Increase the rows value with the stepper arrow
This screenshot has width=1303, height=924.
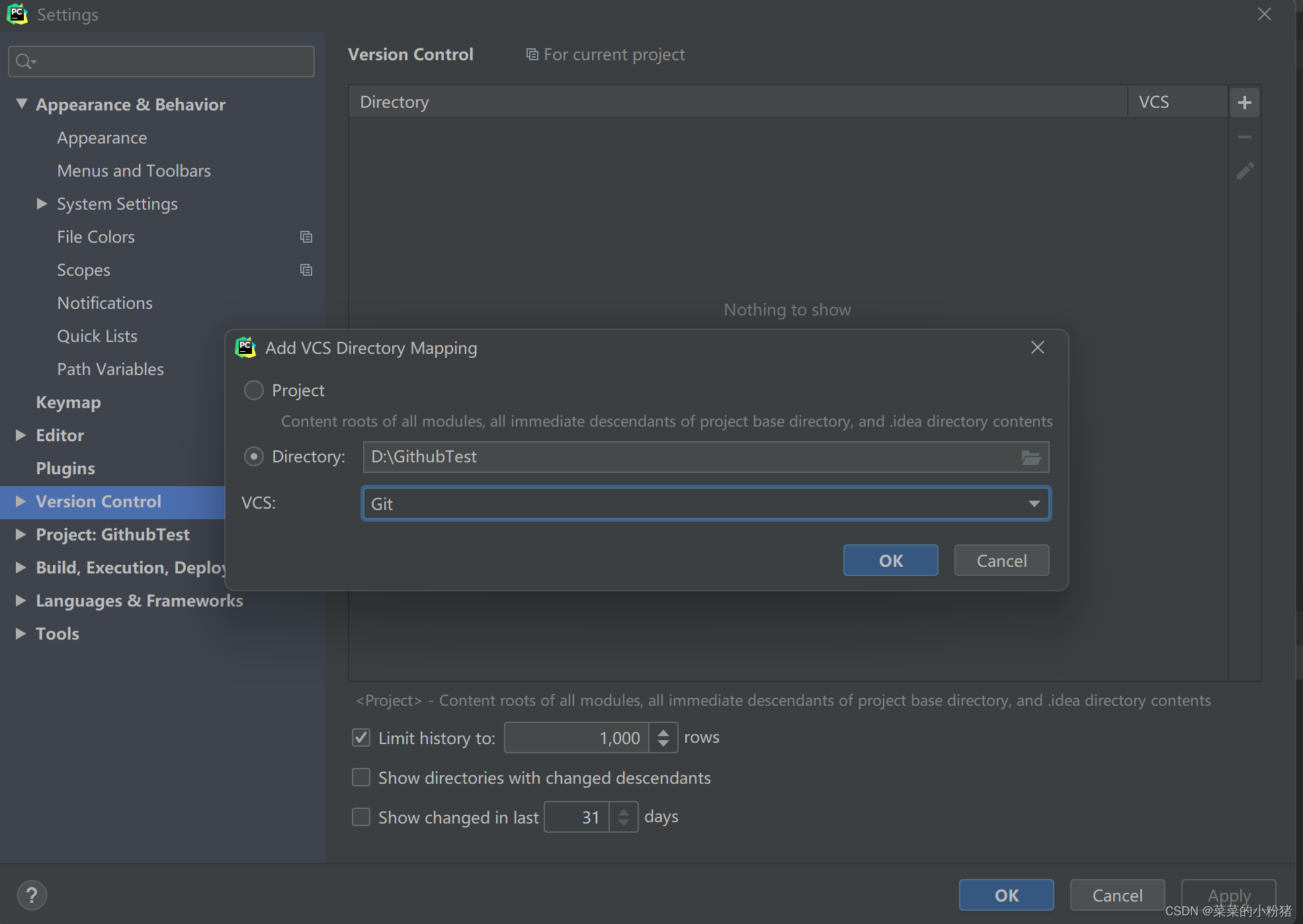[x=663, y=732]
